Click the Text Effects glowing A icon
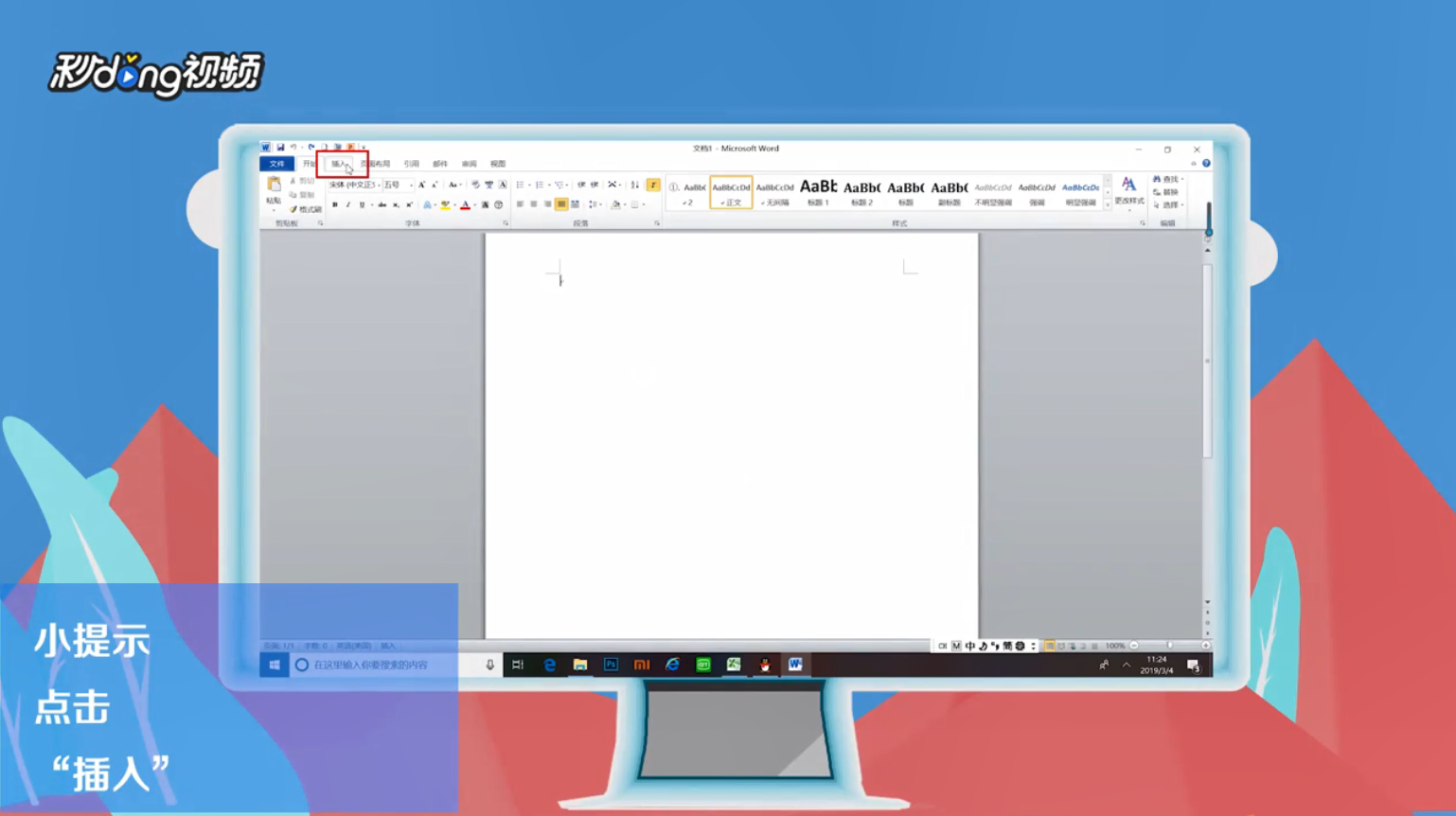This screenshot has width=1456, height=816. point(427,204)
